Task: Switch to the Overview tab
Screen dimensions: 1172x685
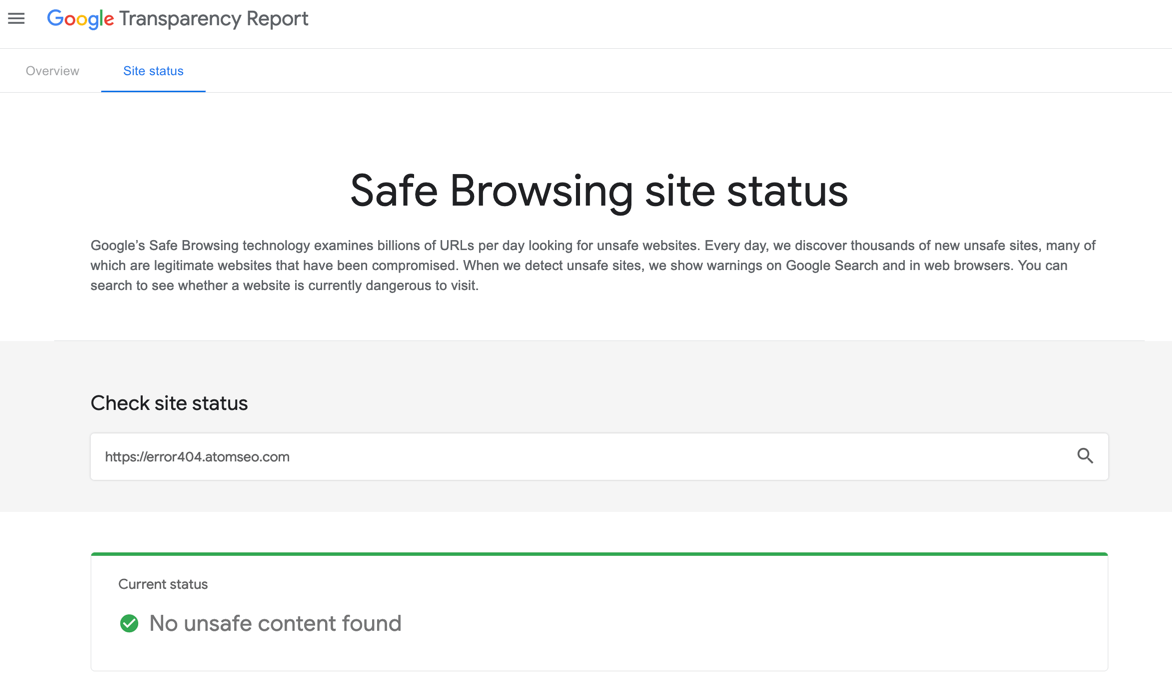Action: coord(52,71)
